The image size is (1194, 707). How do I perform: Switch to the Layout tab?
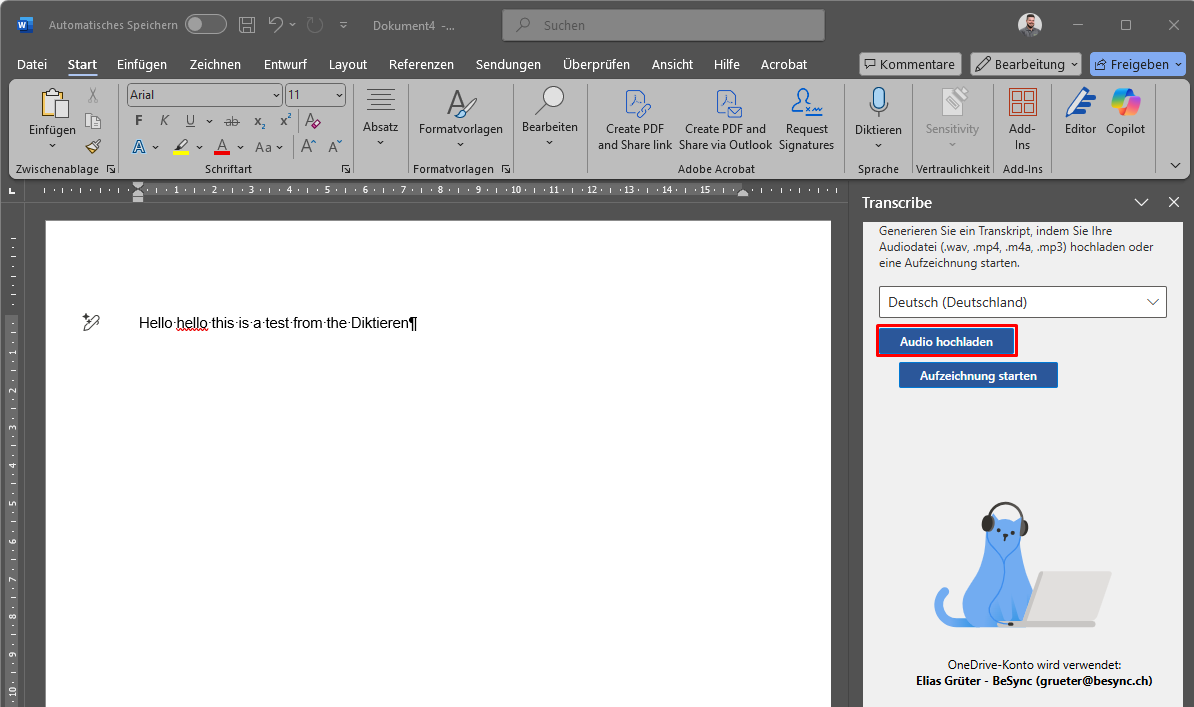[348, 65]
